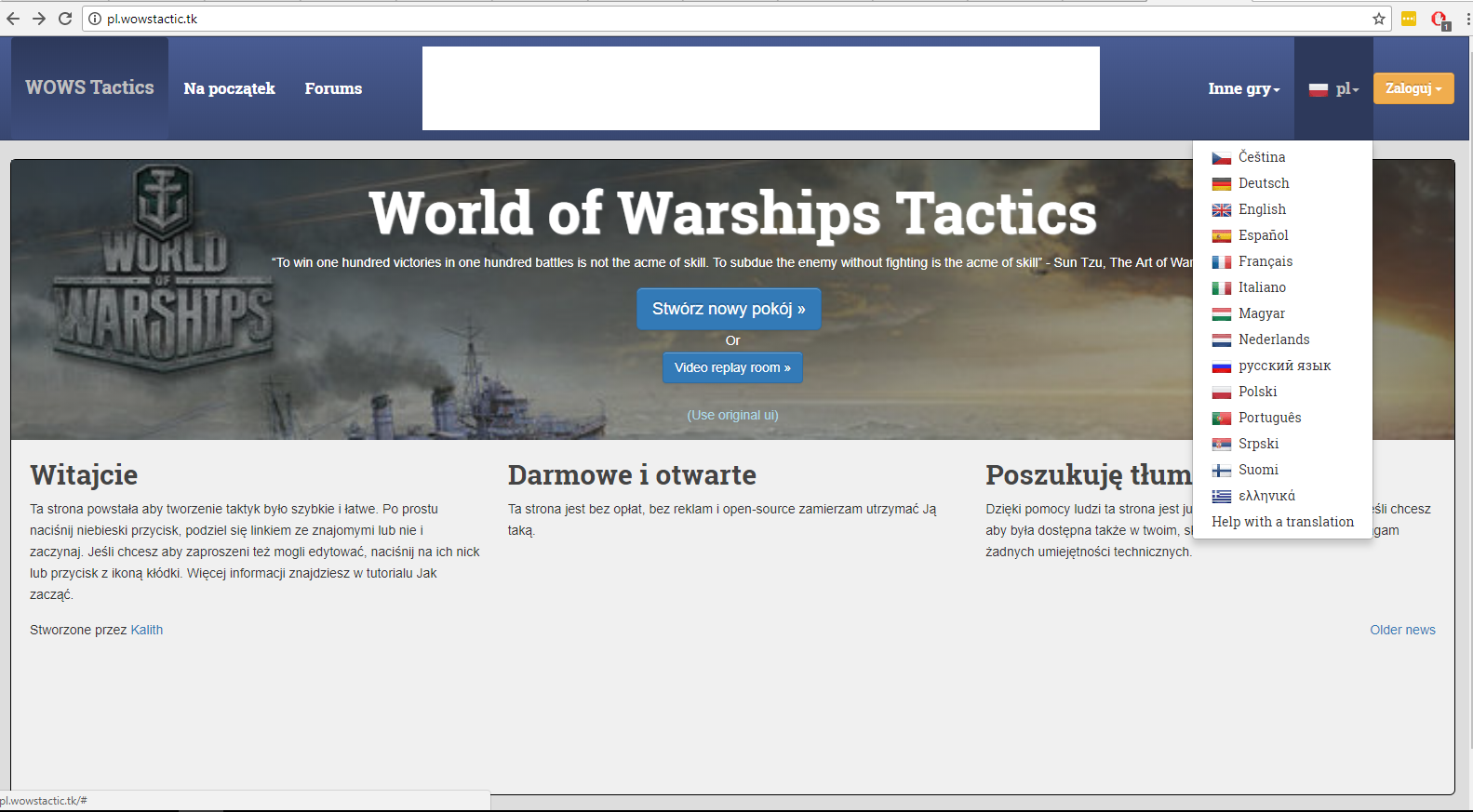Click the site info icon in address bar
Image resolution: width=1473 pixels, height=812 pixels.
[x=95, y=19]
